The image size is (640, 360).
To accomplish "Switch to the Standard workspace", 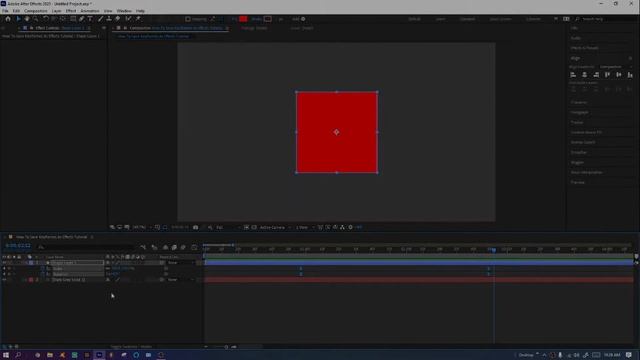I will pos(467,19).
